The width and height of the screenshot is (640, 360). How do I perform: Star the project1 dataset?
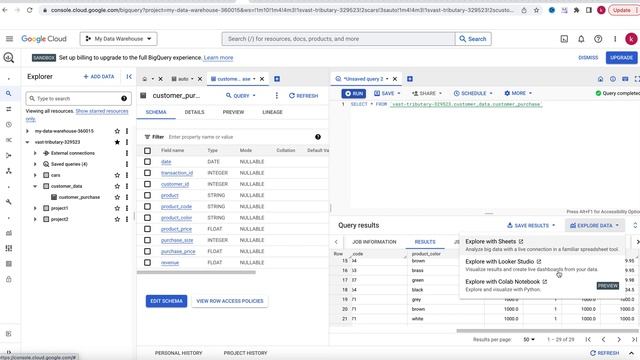point(117,208)
